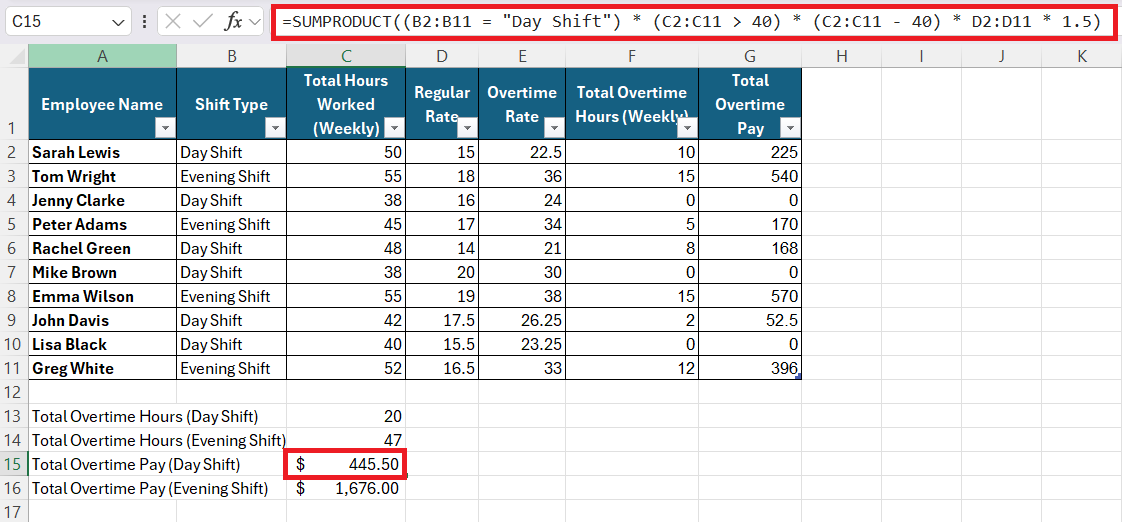
Task: Select column B header
Action: coord(232,56)
